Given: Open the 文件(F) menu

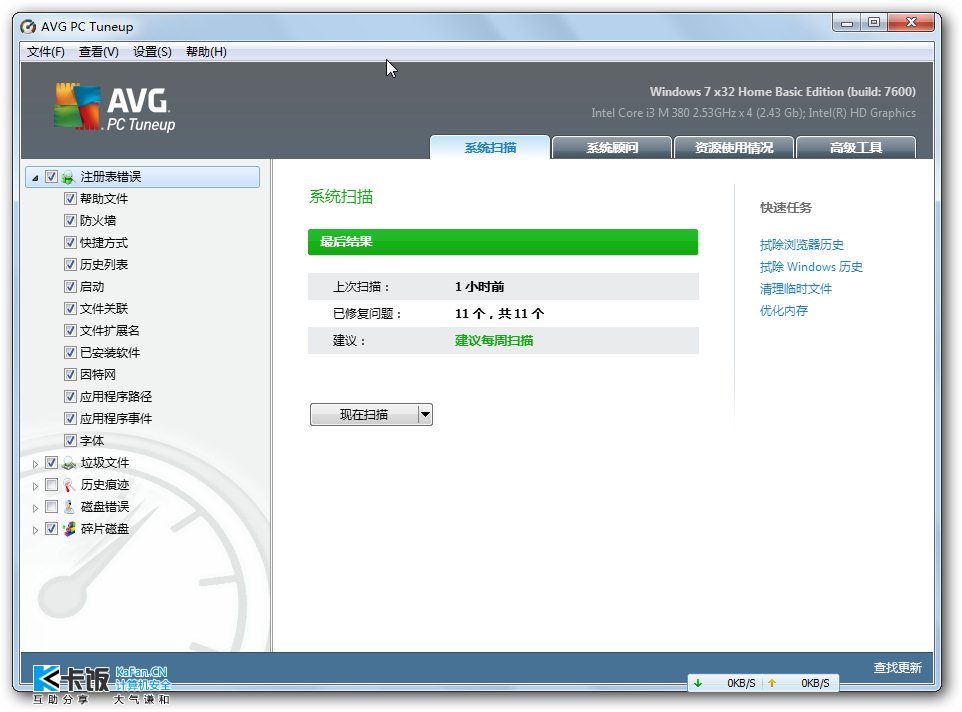Looking at the screenshot, I should pos(45,52).
